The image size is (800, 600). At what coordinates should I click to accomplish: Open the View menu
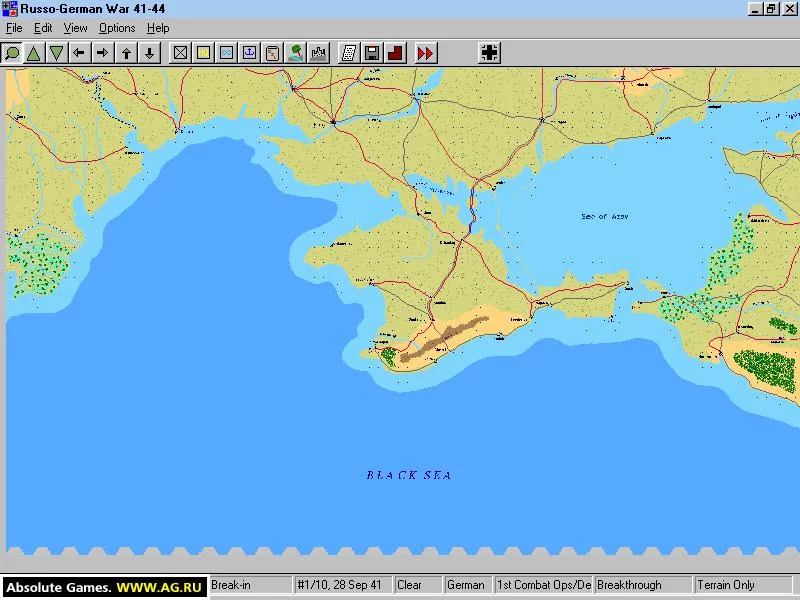[75, 28]
